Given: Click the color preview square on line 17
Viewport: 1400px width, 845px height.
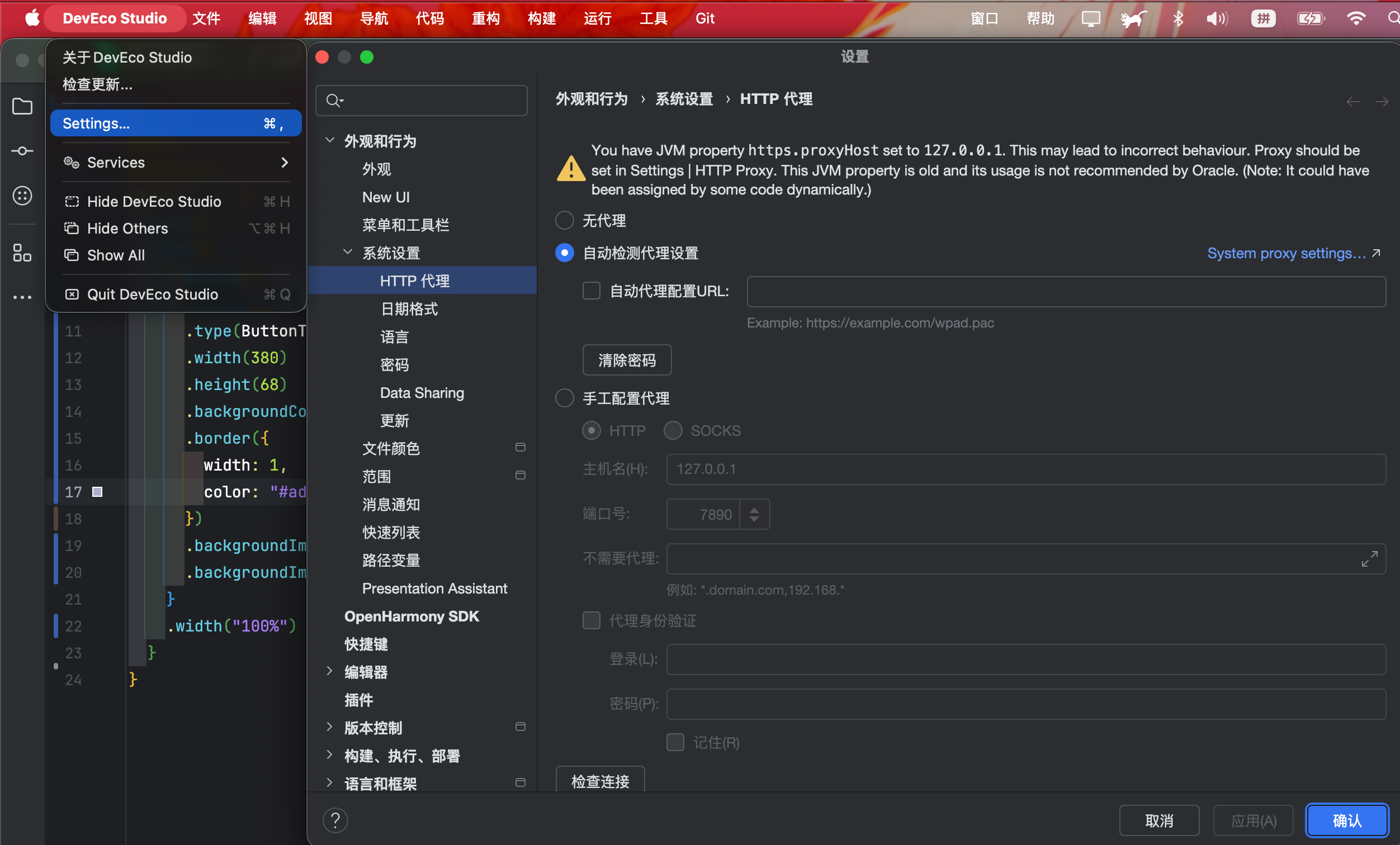Looking at the screenshot, I should point(97,492).
